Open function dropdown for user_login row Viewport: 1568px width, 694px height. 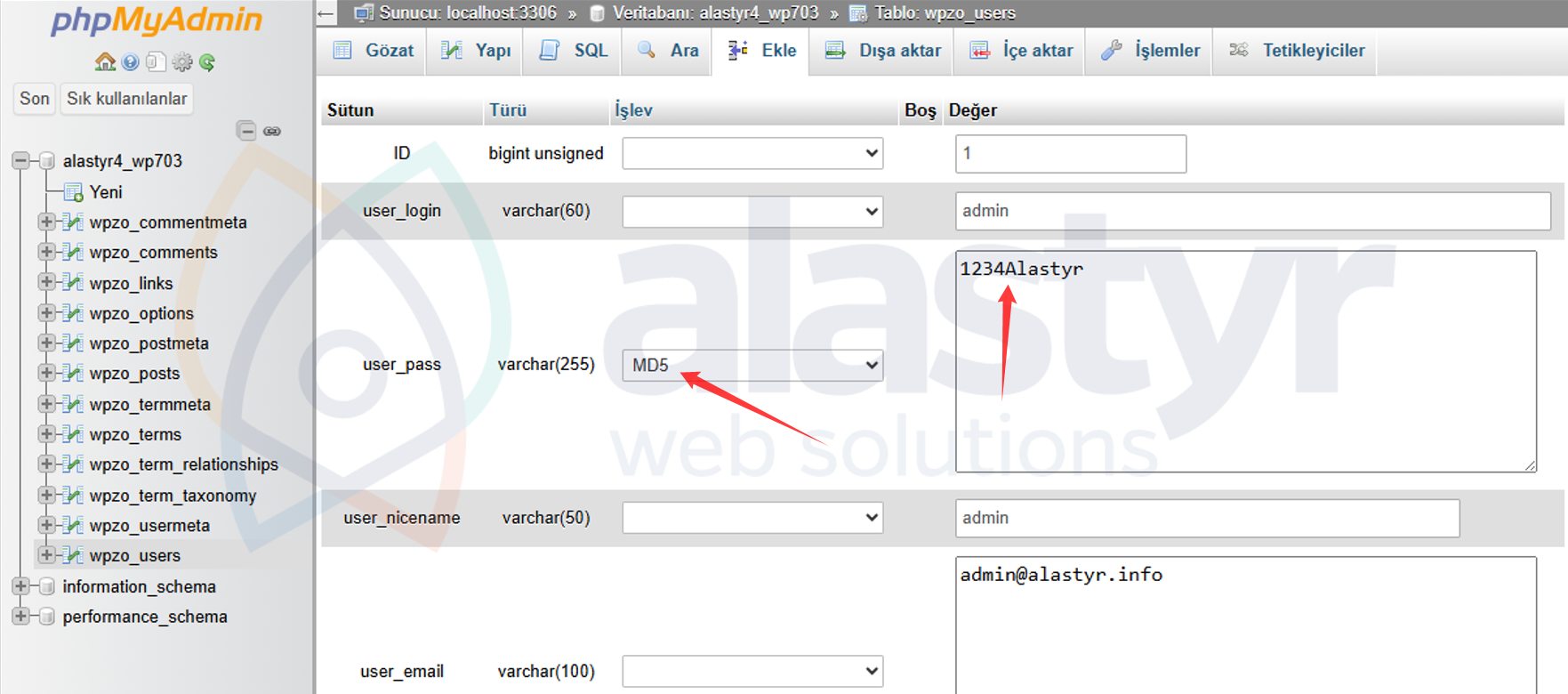pyautogui.click(x=752, y=211)
